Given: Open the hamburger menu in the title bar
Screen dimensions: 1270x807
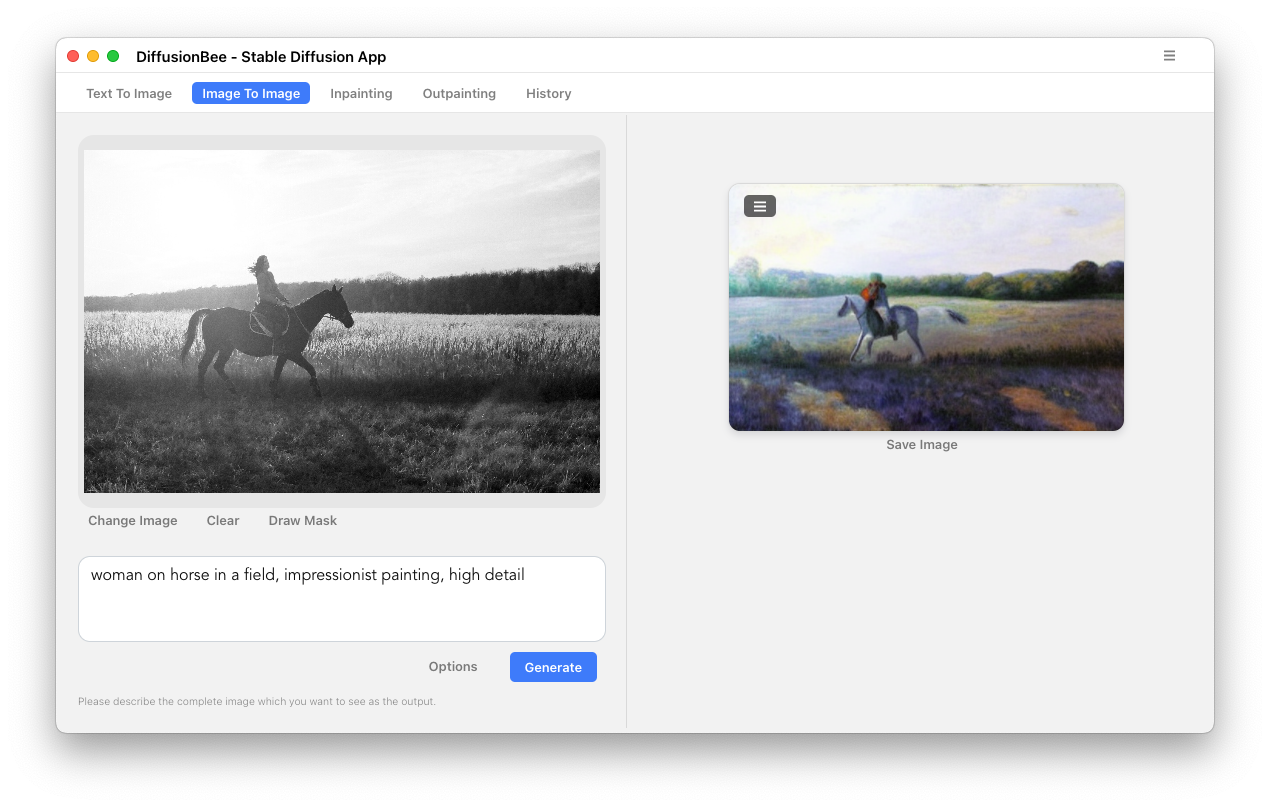Looking at the screenshot, I should coord(1169,56).
